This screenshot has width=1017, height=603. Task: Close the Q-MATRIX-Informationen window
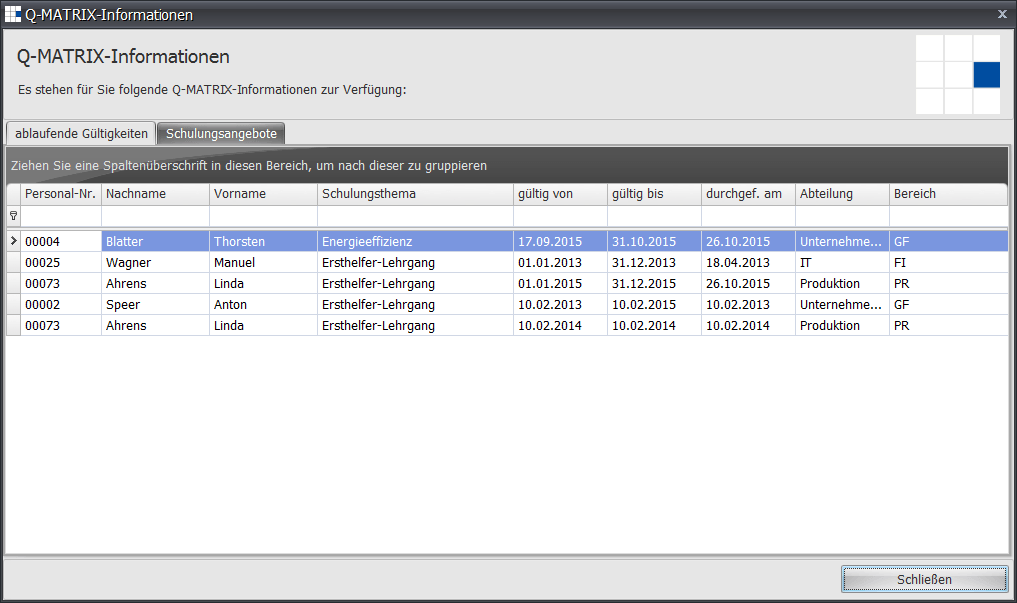click(x=1002, y=14)
